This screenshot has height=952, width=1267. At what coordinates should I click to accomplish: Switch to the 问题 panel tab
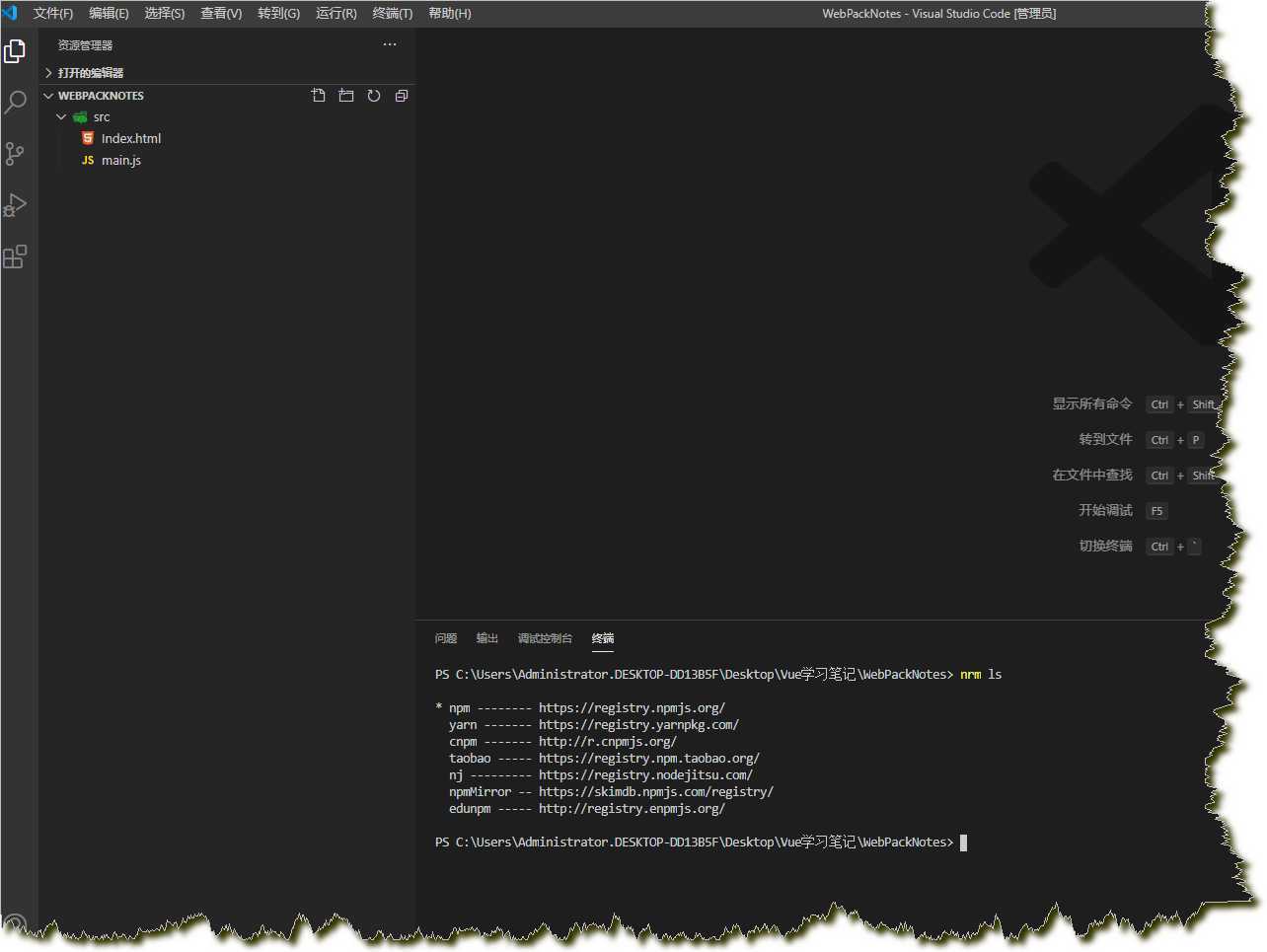coord(446,638)
